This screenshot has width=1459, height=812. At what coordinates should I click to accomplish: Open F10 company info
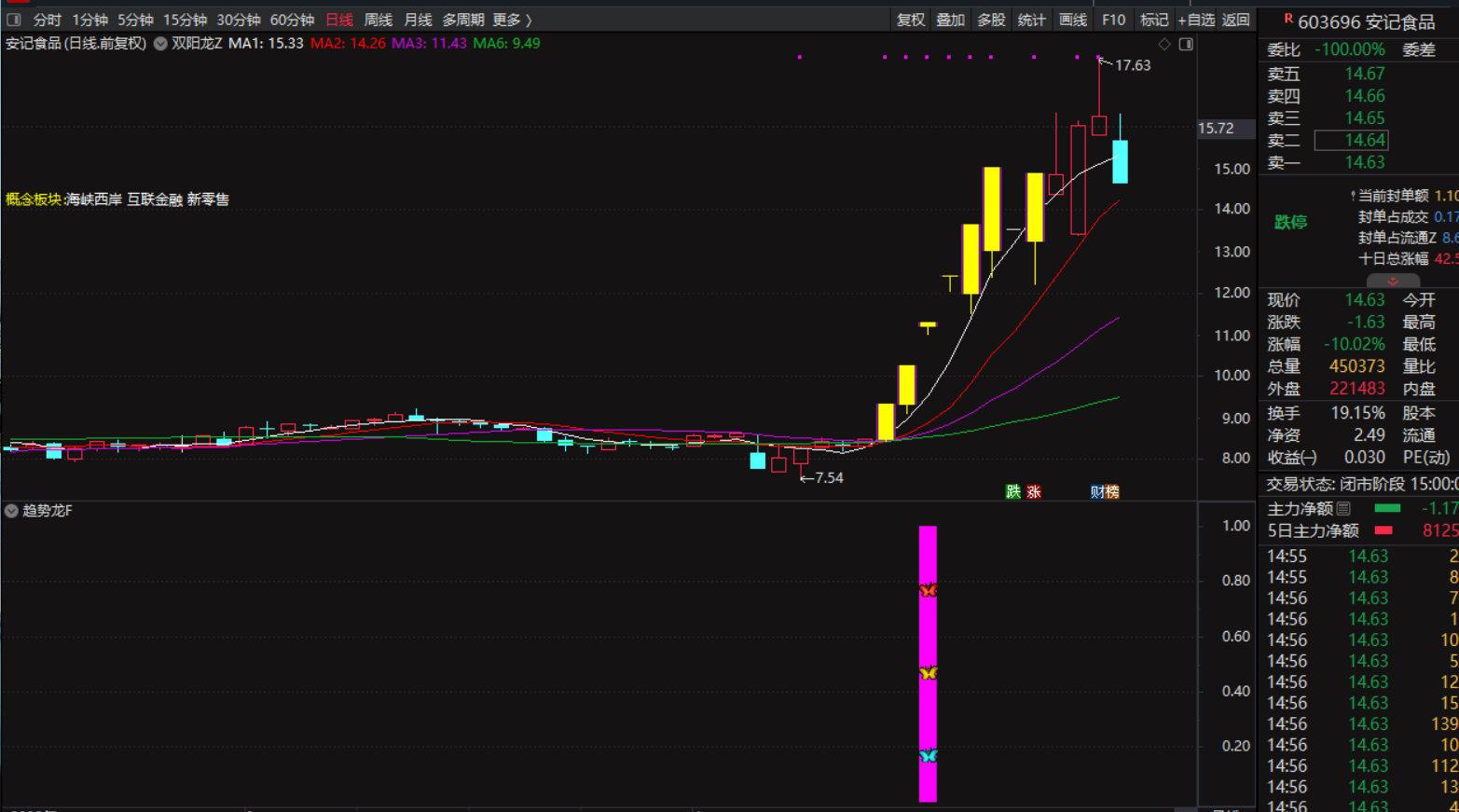pos(1113,20)
